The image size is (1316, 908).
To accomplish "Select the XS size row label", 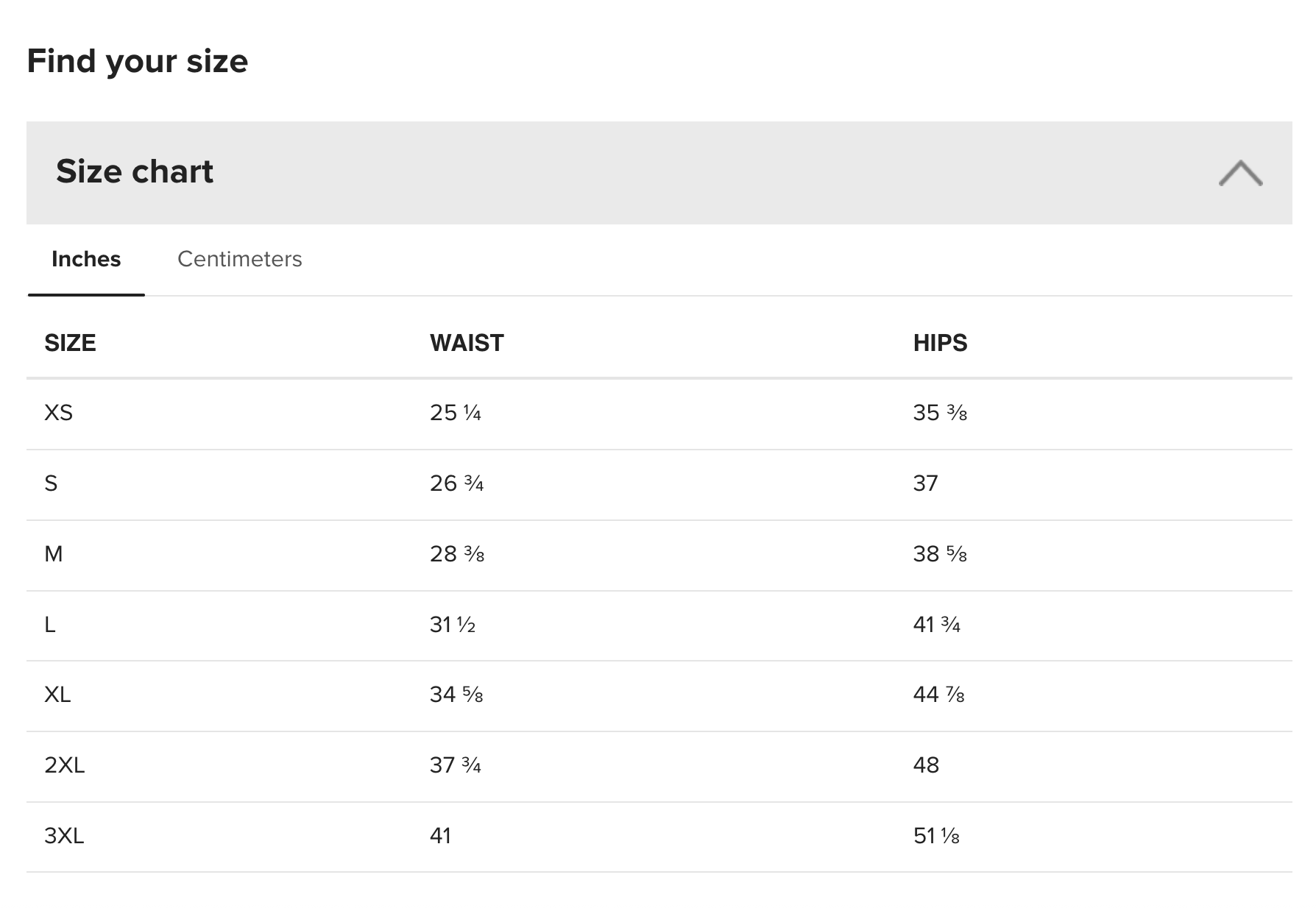I will [x=59, y=413].
